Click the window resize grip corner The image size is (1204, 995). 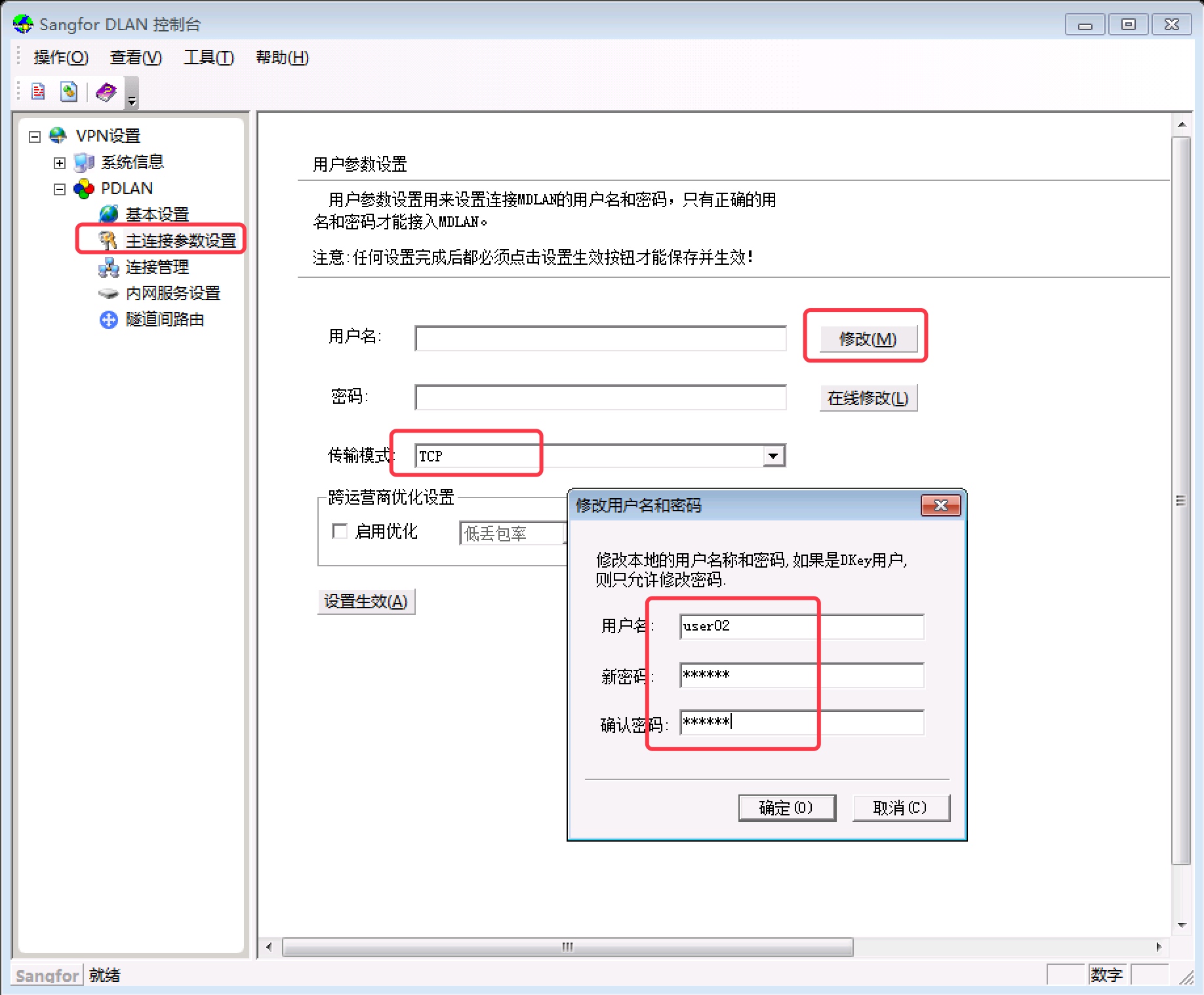click(1186, 977)
